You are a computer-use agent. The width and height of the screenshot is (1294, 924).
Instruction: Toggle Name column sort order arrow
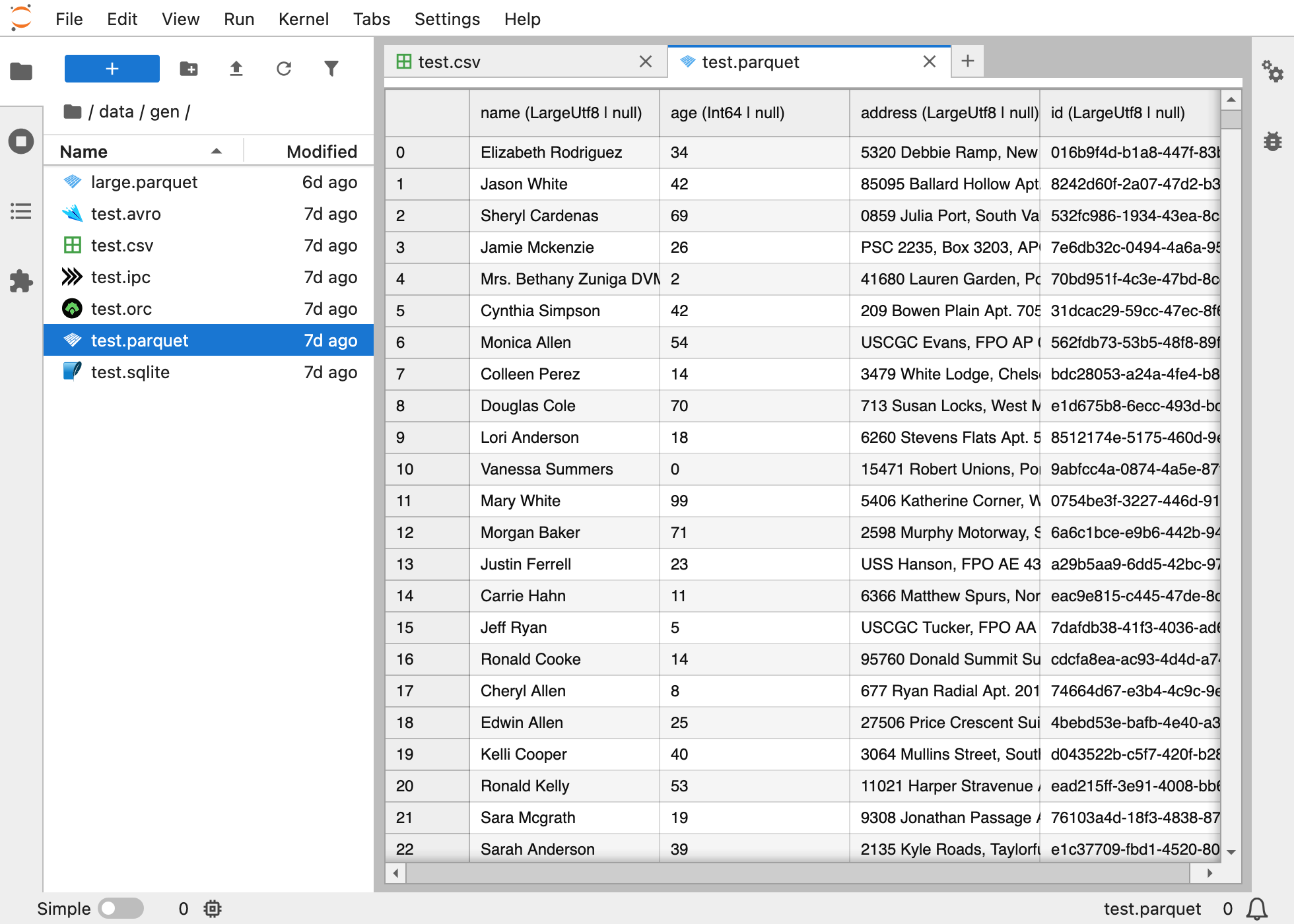click(216, 151)
